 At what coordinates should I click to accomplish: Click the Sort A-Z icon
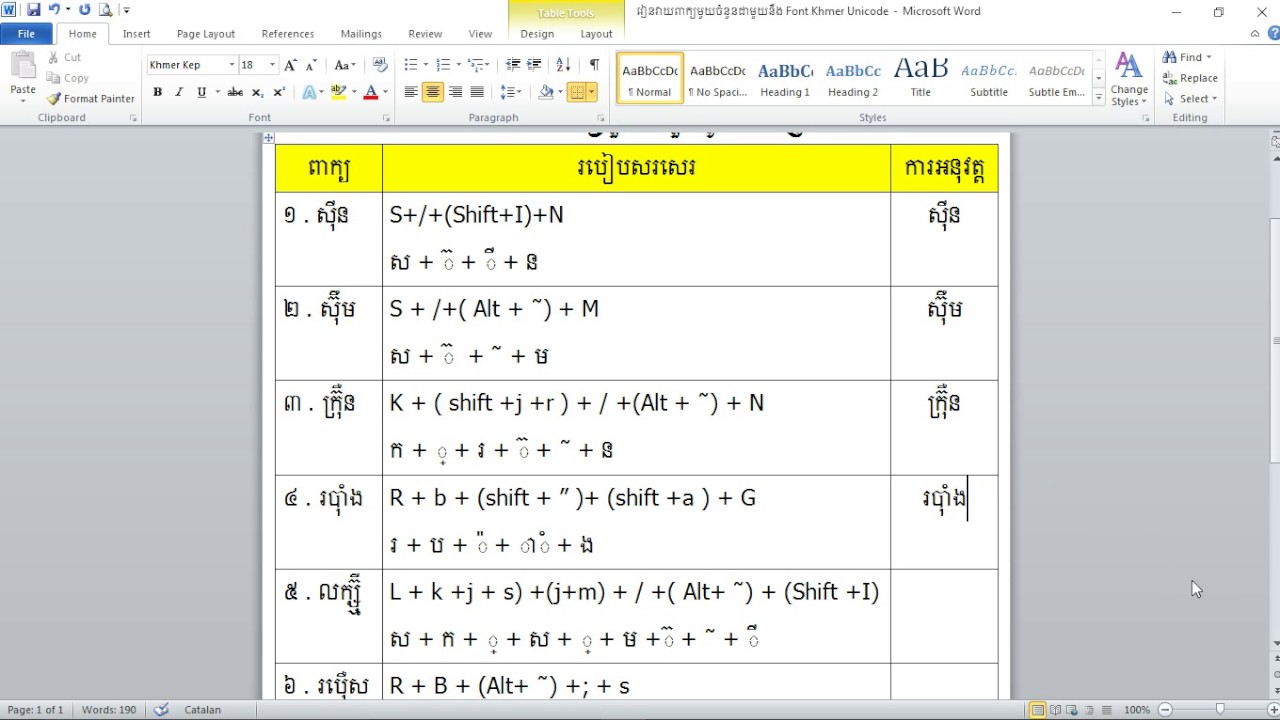click(x=563, y=65)
